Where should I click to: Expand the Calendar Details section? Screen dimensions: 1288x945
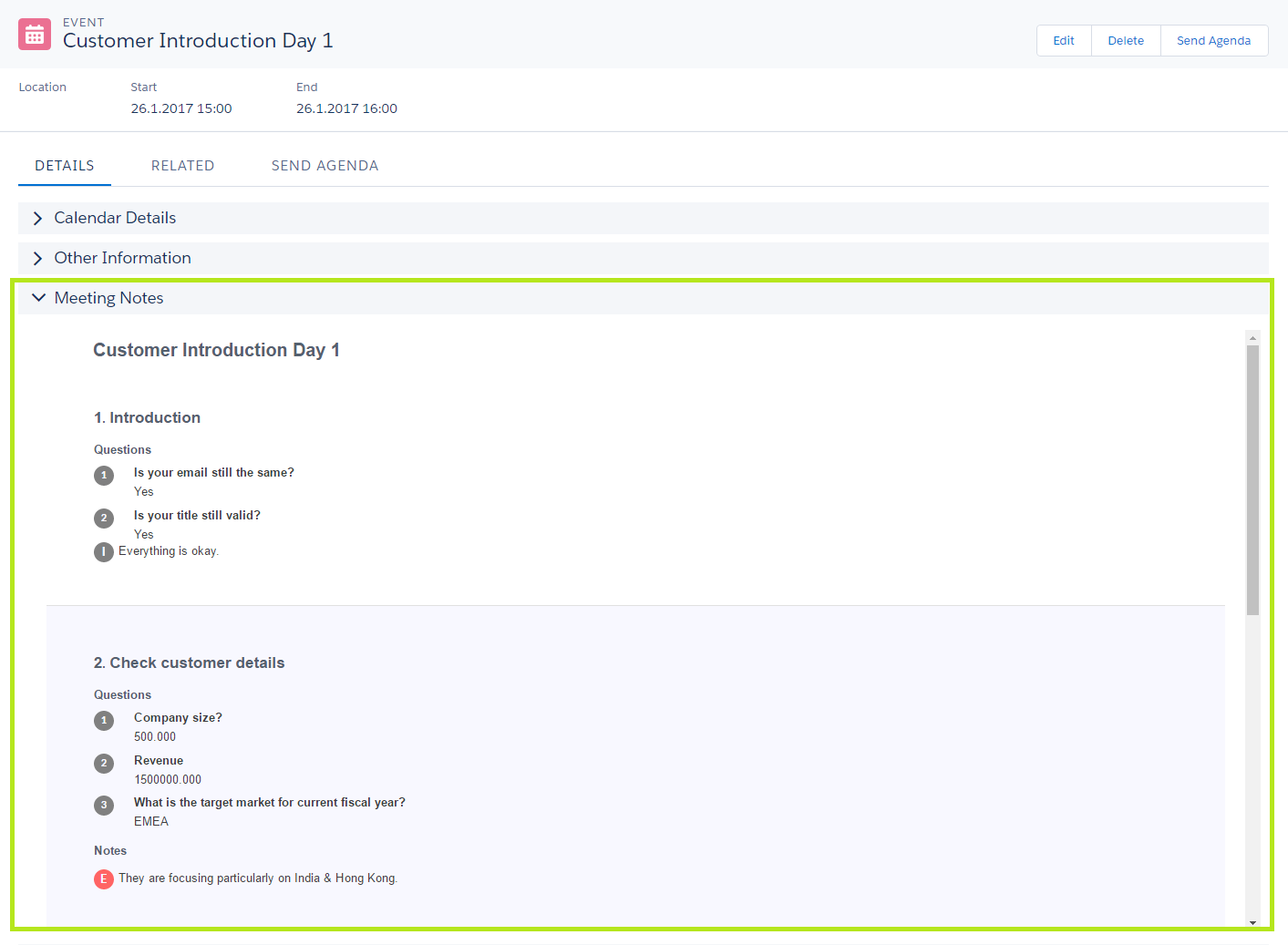coord(644,218)
